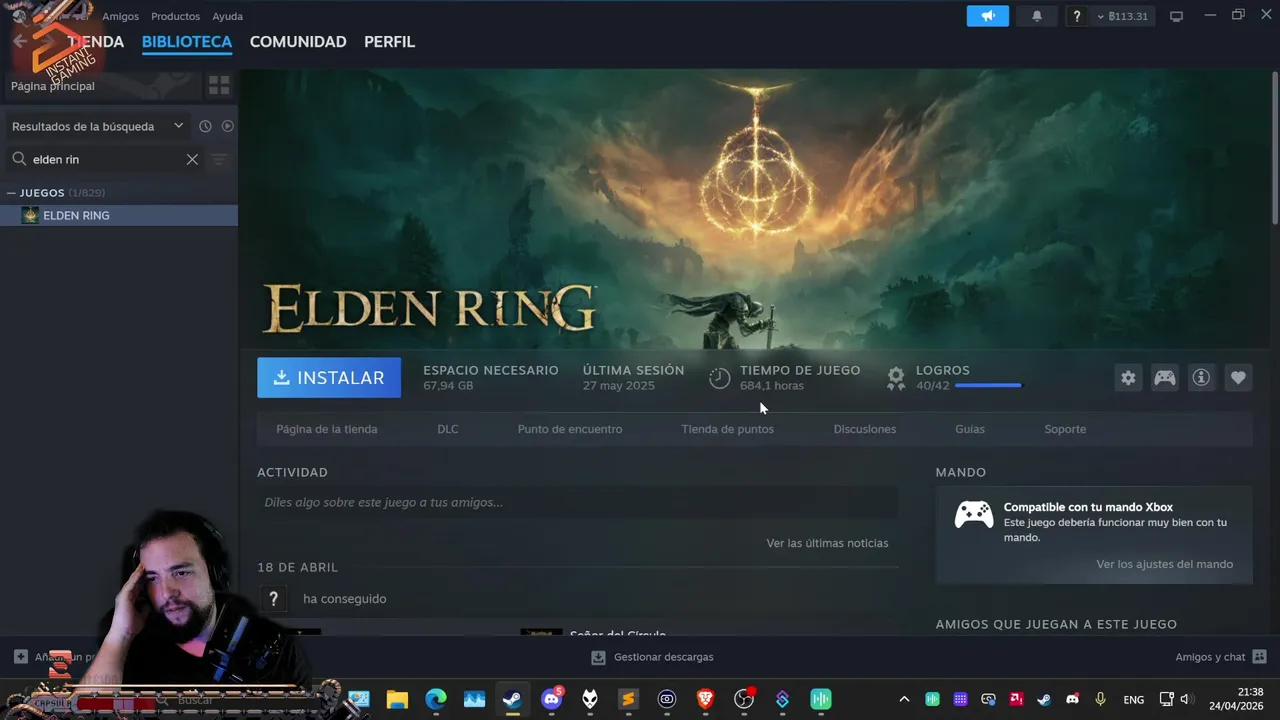
Task: Add Elden Ring to favorites heart
Action: (x=1238, y=378)
